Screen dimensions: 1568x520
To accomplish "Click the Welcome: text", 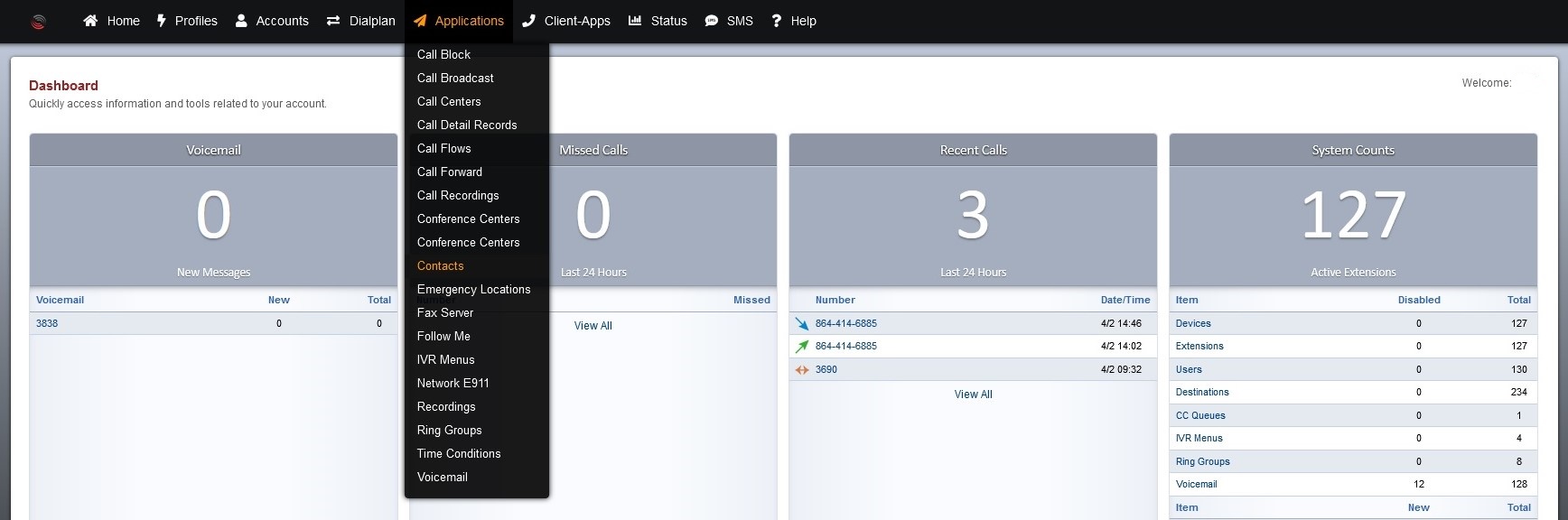I will click(x=1487, y=83).
